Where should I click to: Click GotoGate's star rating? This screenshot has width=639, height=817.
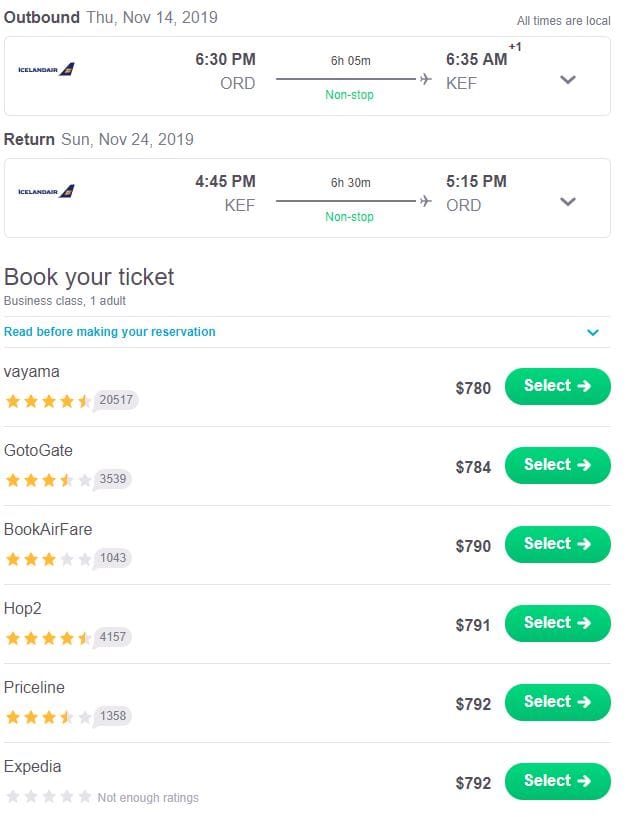coord(48,480)
